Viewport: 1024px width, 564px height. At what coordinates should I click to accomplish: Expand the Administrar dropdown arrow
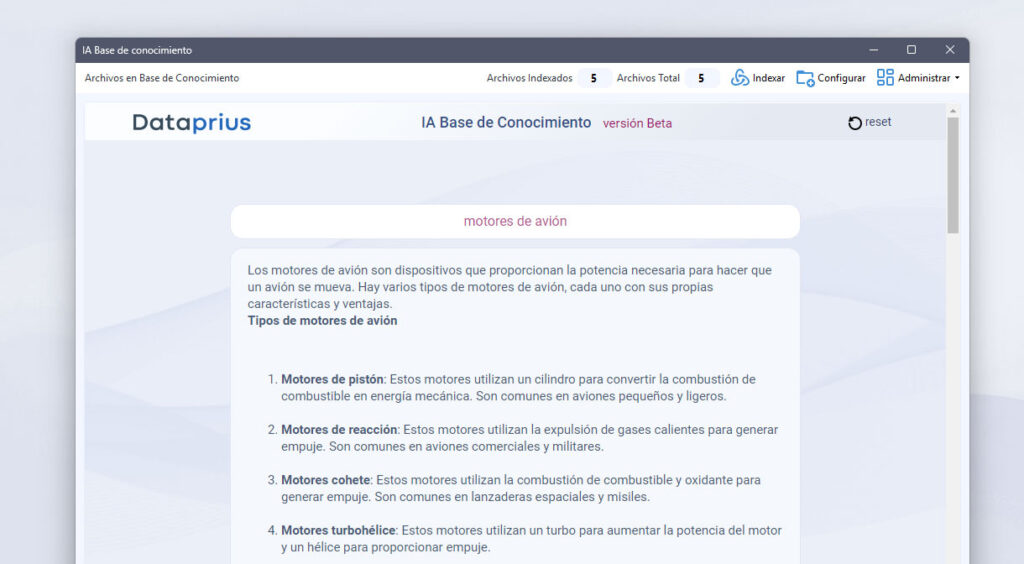(957, 78)
